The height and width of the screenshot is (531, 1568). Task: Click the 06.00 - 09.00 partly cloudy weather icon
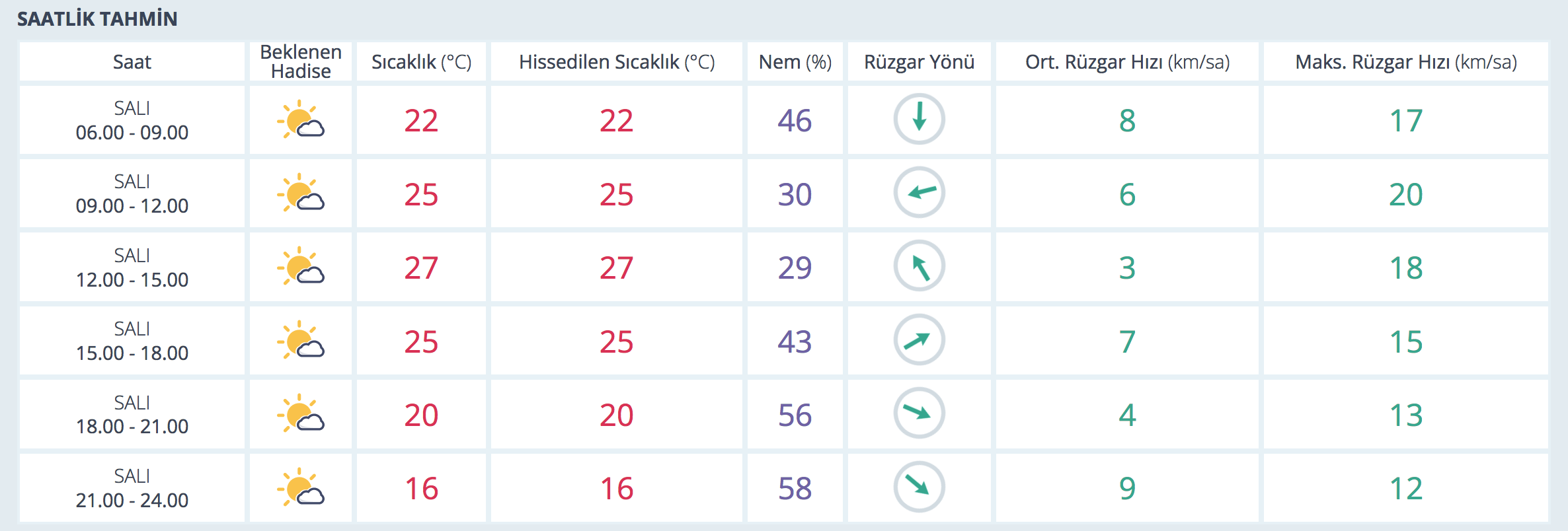click(x=301, y=120)
